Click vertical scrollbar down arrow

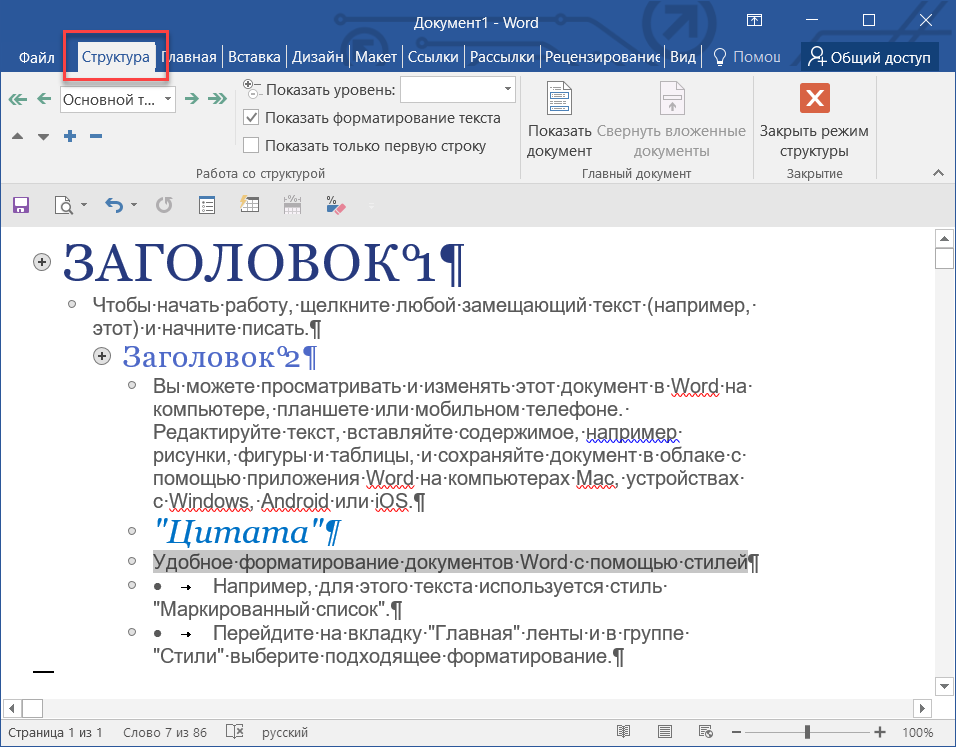point(944,687)
